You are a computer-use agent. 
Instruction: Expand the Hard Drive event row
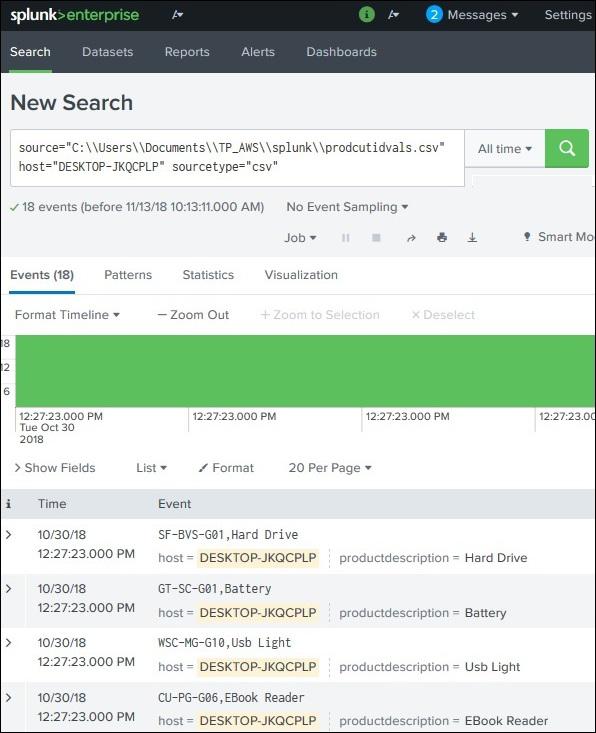pos(8,534)
